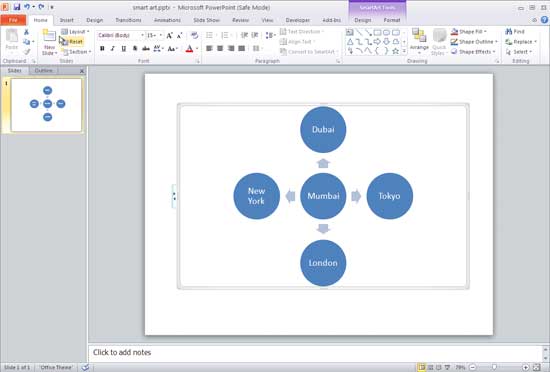Select the down arrow shape
The height and width of the screenshot is (372, 550).
click(x=386, y=42)
